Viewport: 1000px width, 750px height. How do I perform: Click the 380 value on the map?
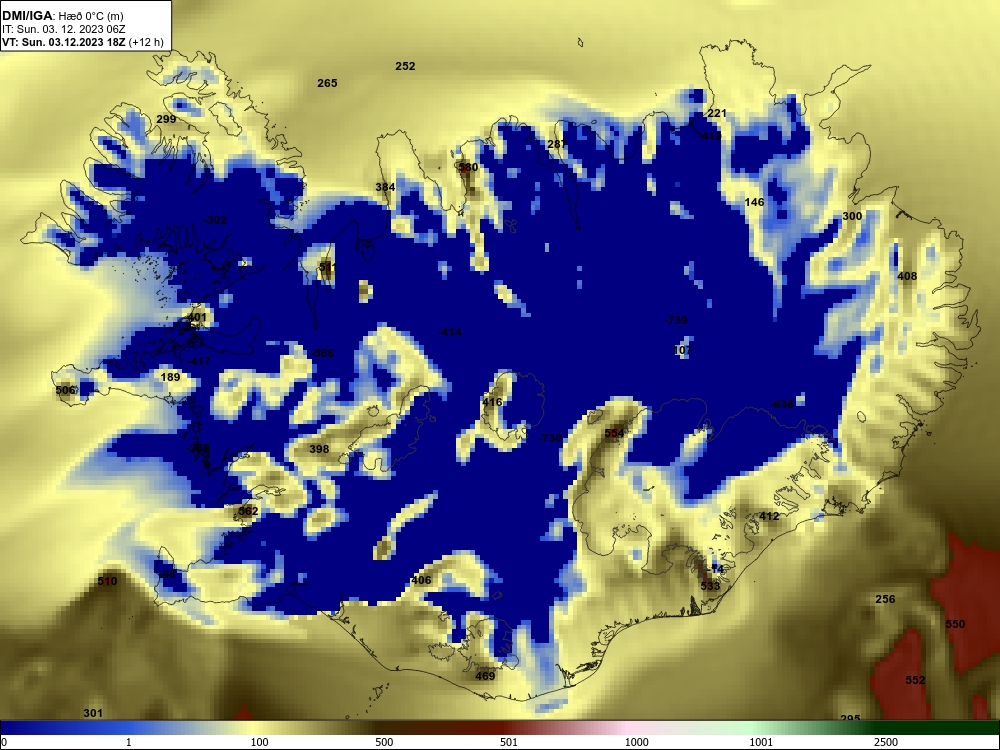[x=468, y=167]
